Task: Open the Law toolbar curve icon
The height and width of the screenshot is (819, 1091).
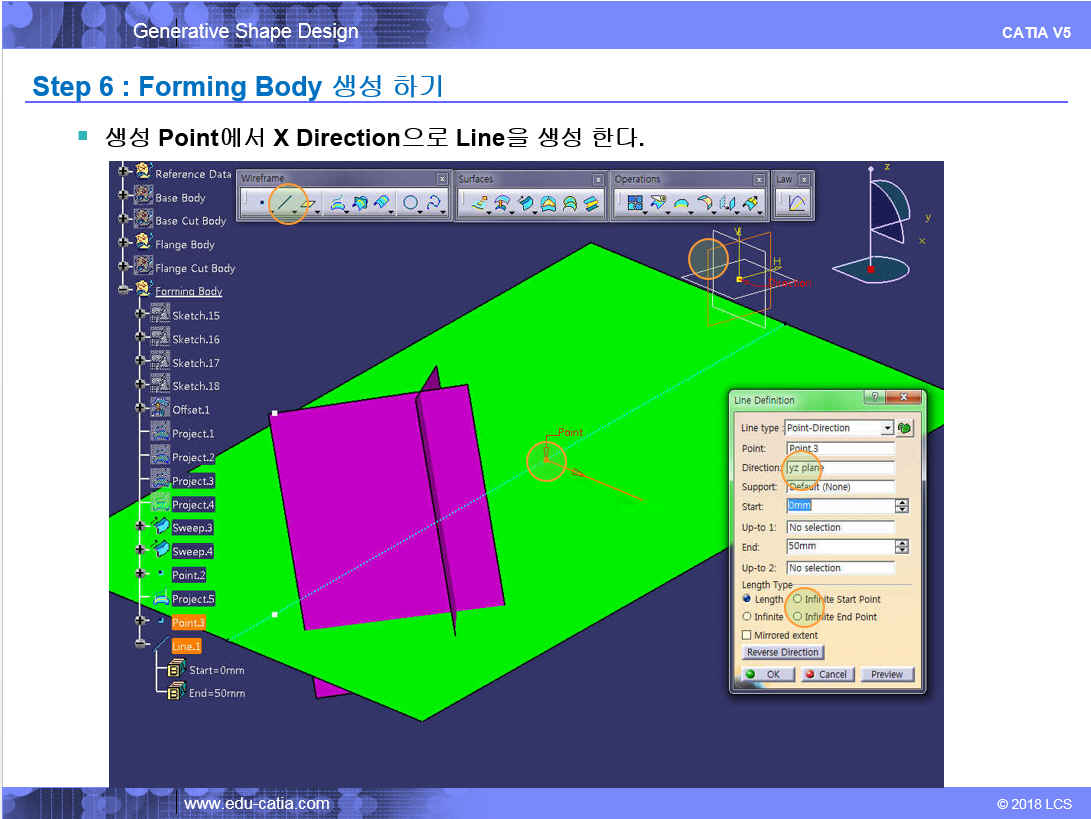Action: coord(797,203)
